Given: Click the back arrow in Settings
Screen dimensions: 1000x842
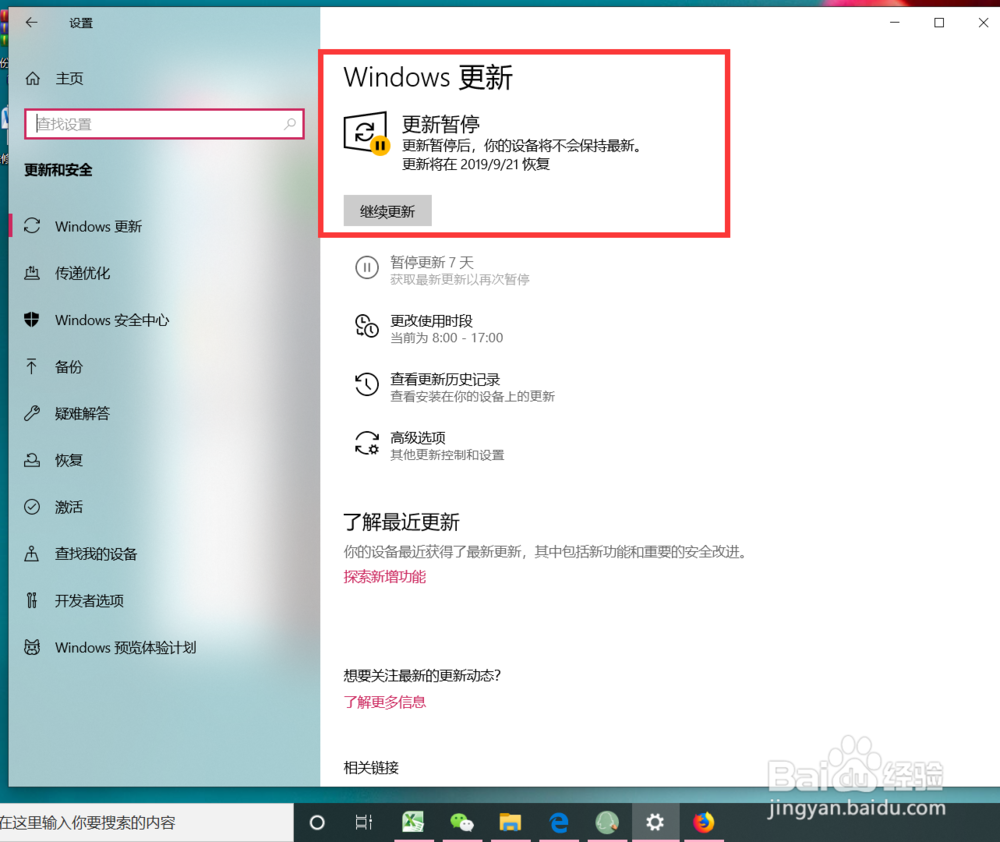Looking at the screenshot, I should (x=31, y=22).
